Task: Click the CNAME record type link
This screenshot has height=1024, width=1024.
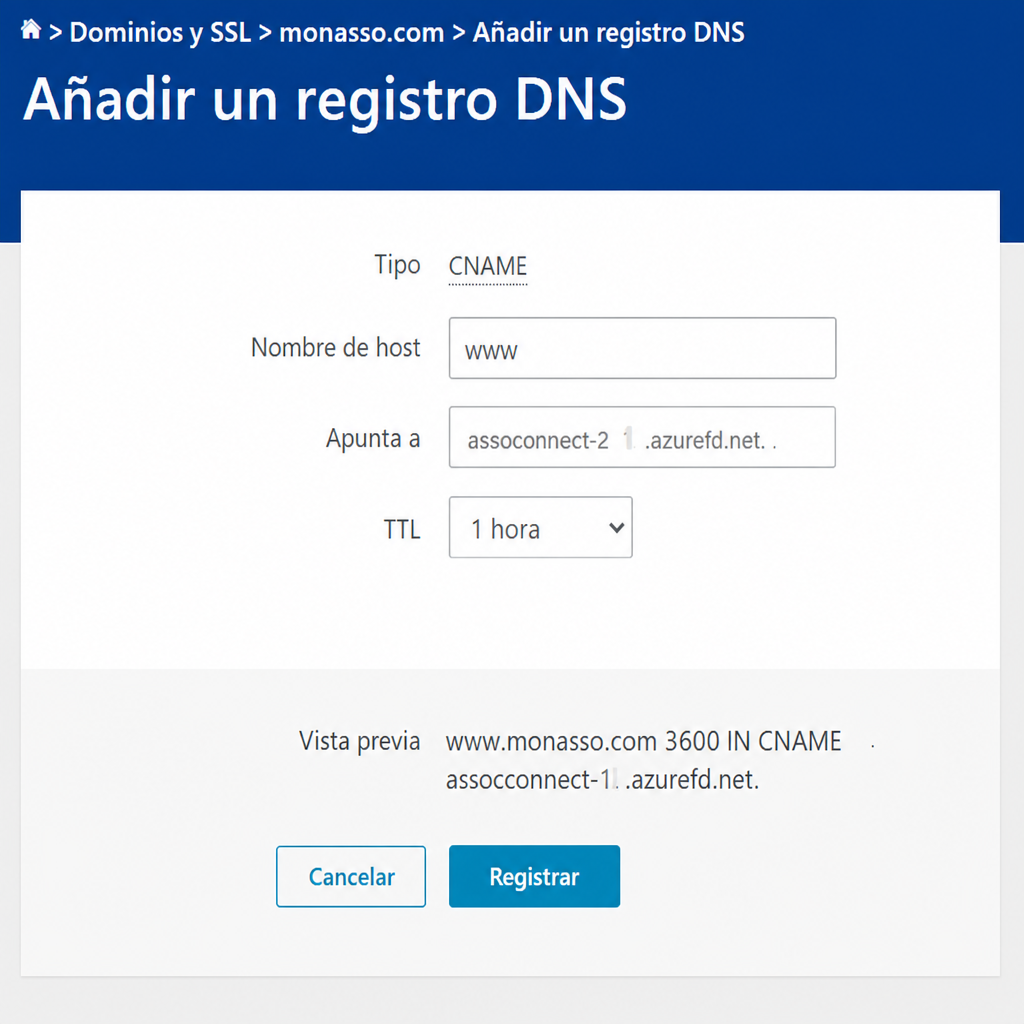Action: click(x=488, y=266)
